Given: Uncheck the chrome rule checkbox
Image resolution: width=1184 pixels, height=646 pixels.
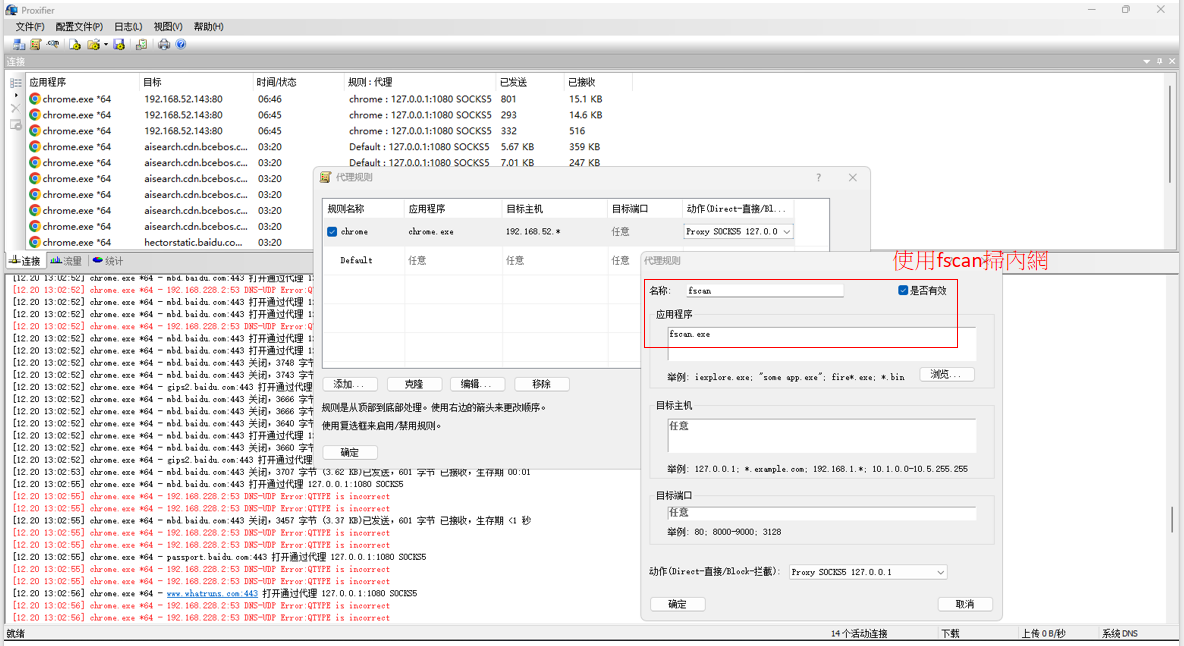Looking at the screenshot, I should pyautogui.click(x=332, y=232).
